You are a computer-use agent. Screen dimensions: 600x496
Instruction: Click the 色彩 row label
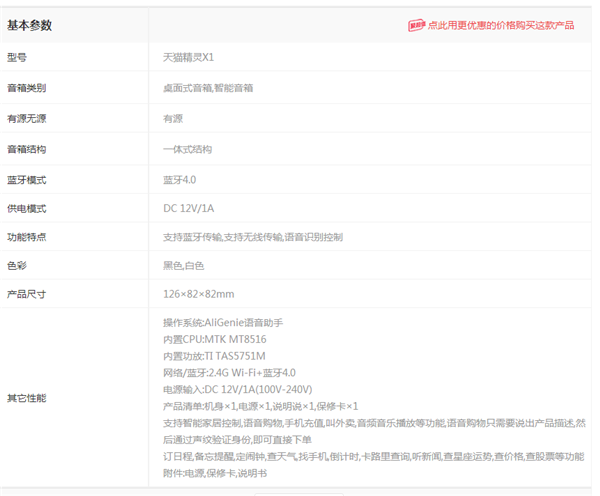tap(17, 266)
